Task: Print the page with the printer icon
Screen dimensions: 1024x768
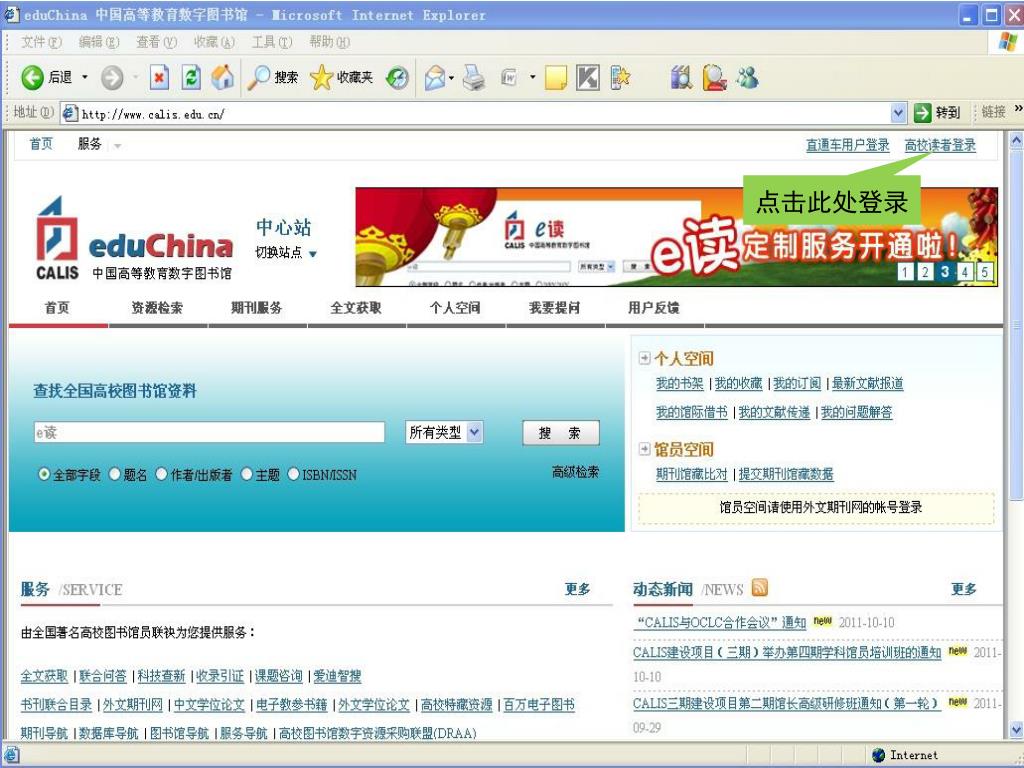Action: [x=474, y=78]
